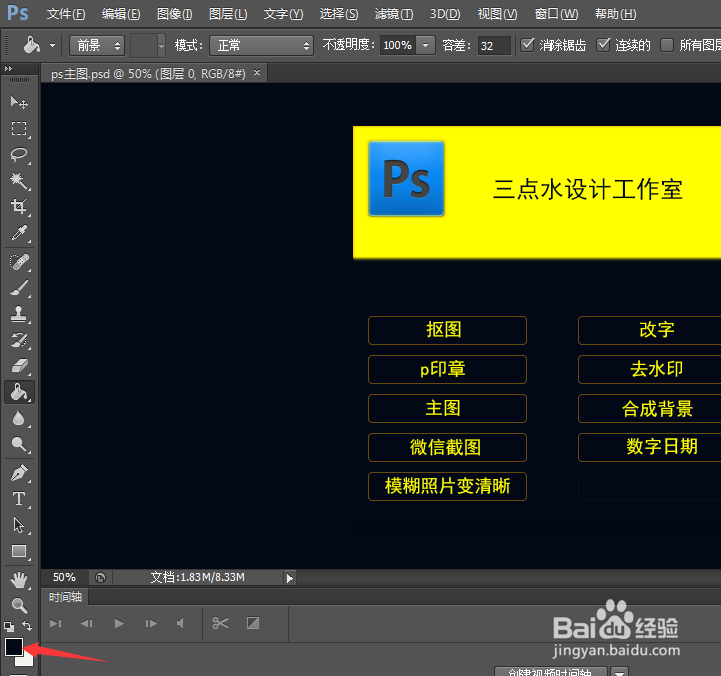
Task: Swap foreground and background colors
Action: click(x=27, y=626)
